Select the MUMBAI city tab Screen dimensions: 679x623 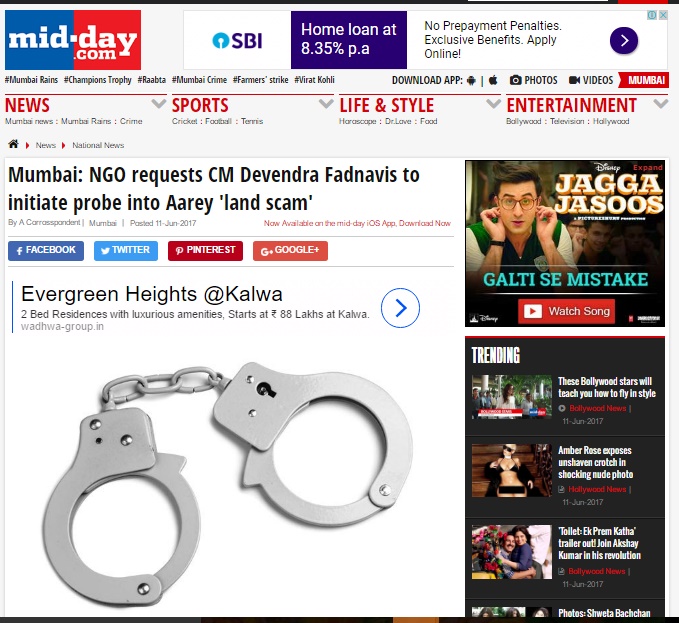pos(644,80)
